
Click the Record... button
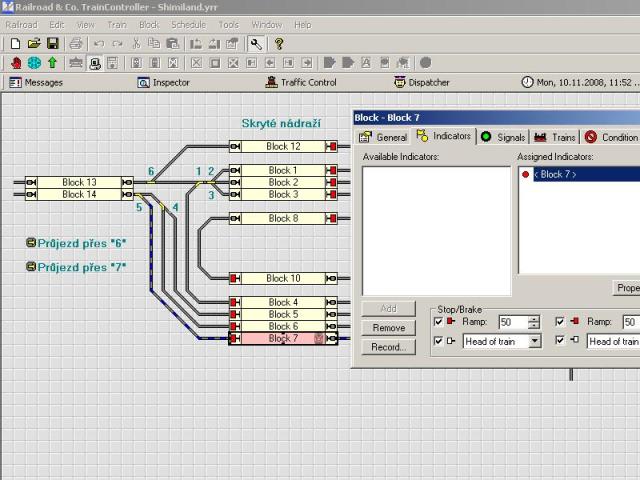tap(389, 347)
